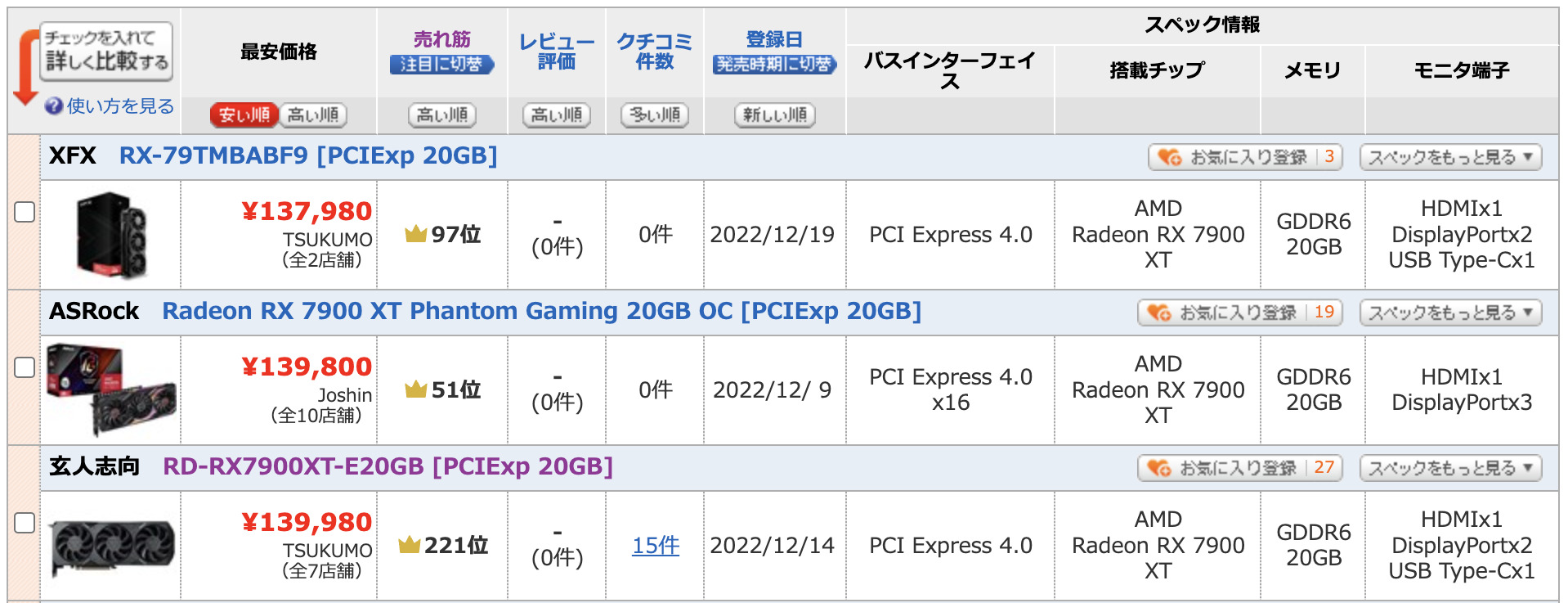Open the RX-79TMBABF9 [PCIExp 20GB] product link

coord(308,155)
